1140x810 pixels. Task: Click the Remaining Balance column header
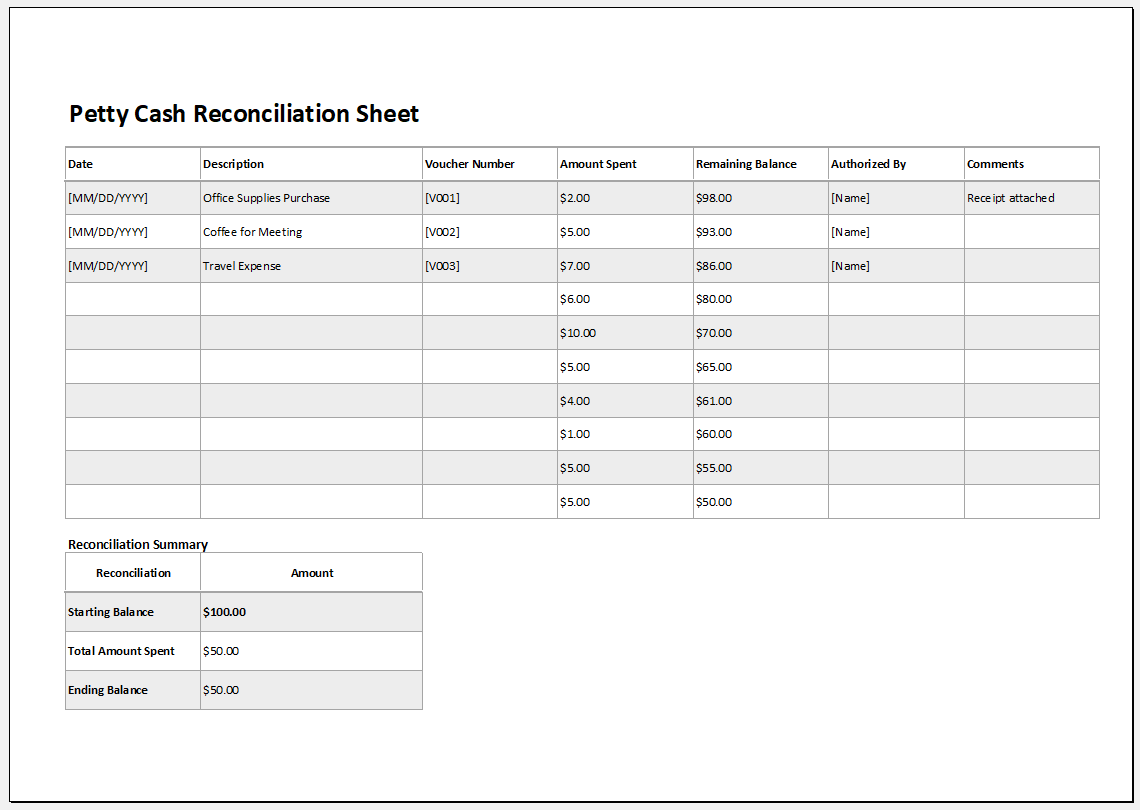pyautogui.click(x=746, y=163)
